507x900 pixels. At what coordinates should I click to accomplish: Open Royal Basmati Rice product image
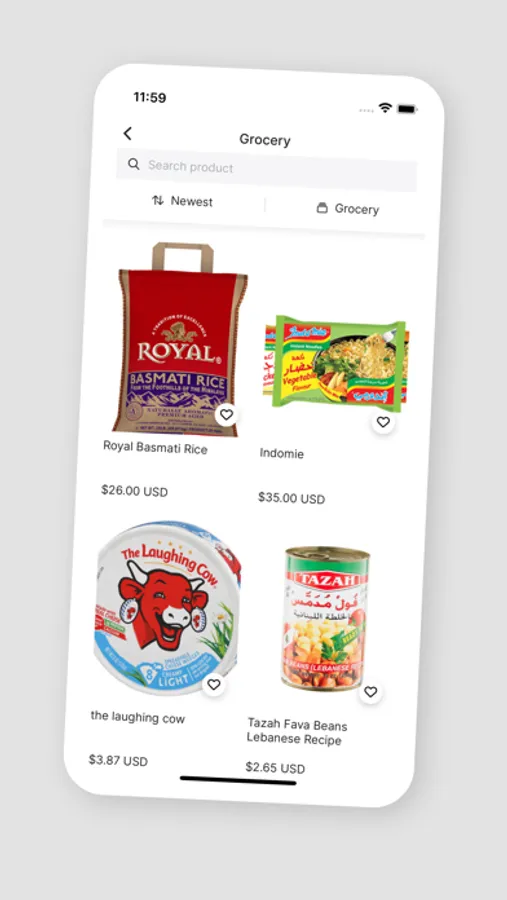click(x=180, y=339)
